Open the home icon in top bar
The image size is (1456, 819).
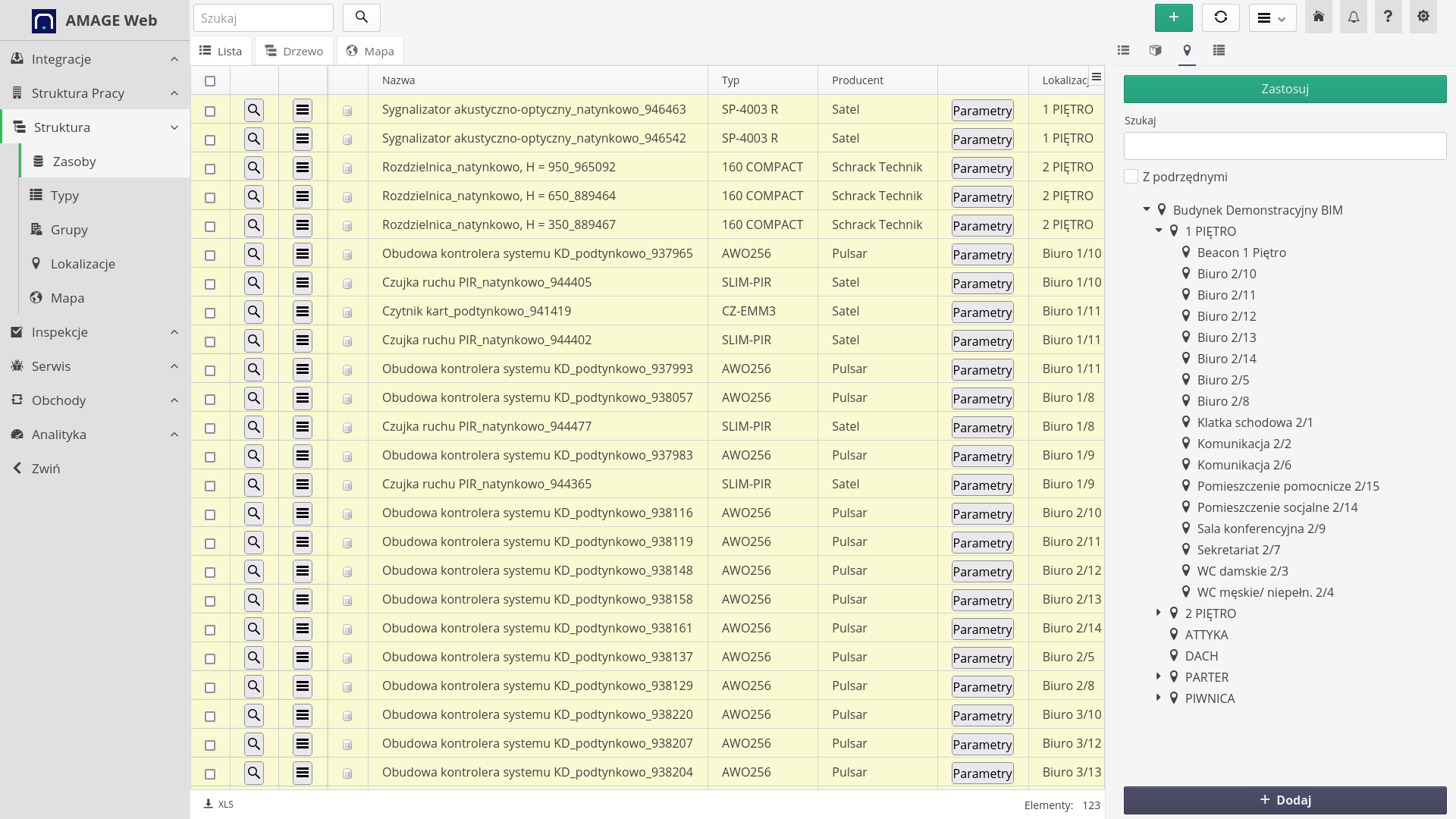point(1319,17)
